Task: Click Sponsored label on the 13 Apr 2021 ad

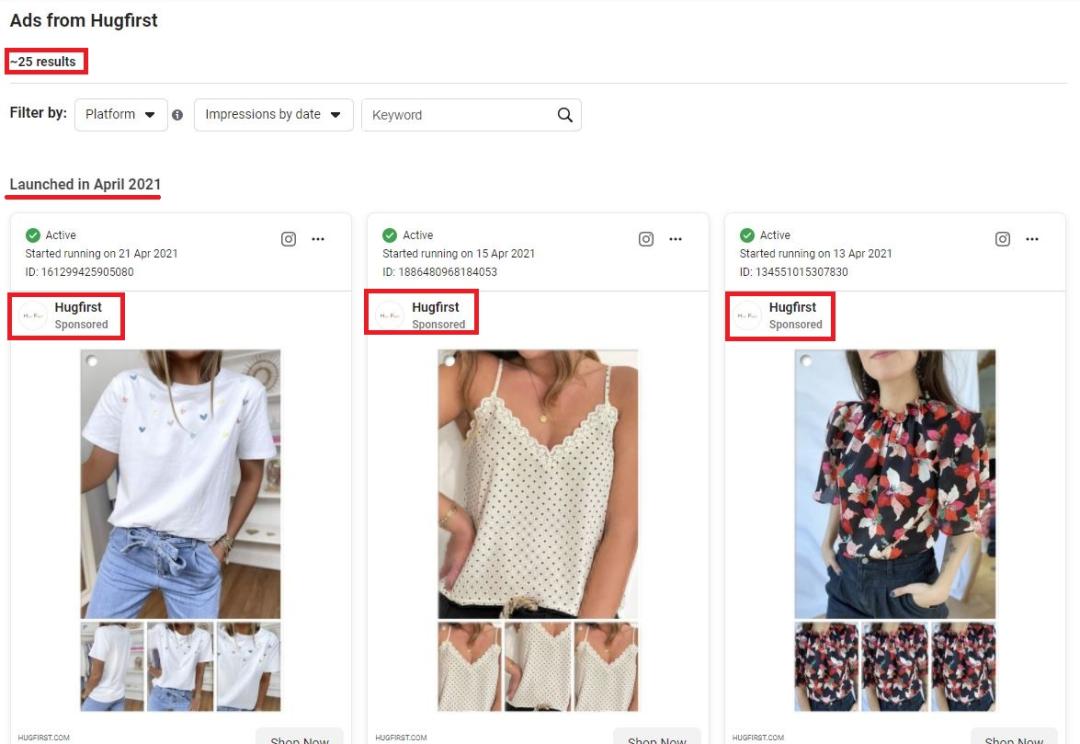Action: tap(796, 324)
